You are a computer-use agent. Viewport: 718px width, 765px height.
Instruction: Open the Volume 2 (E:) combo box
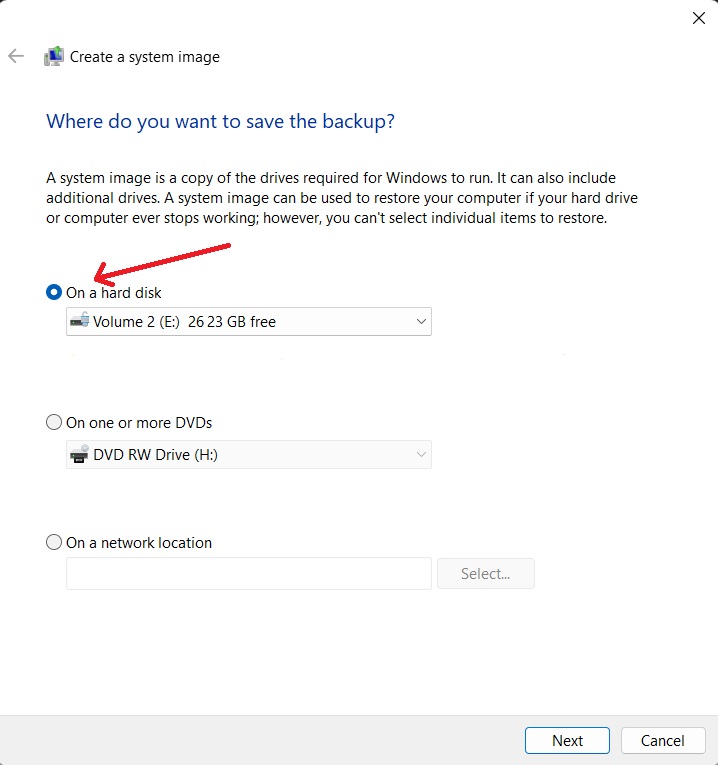[249, 322]
